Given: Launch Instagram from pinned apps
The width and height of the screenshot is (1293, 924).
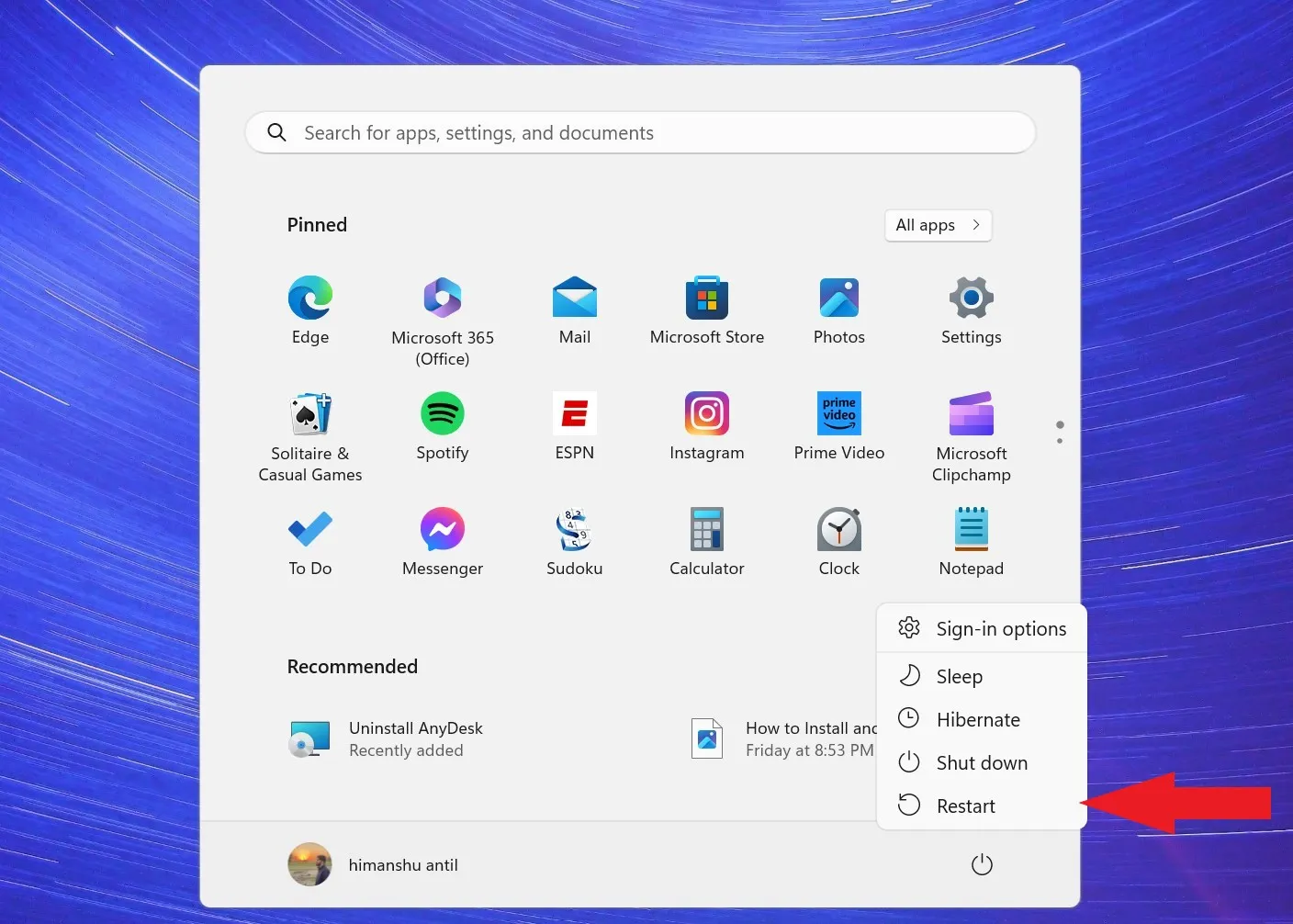Looking at the screenshot, I should click(706, 423).
